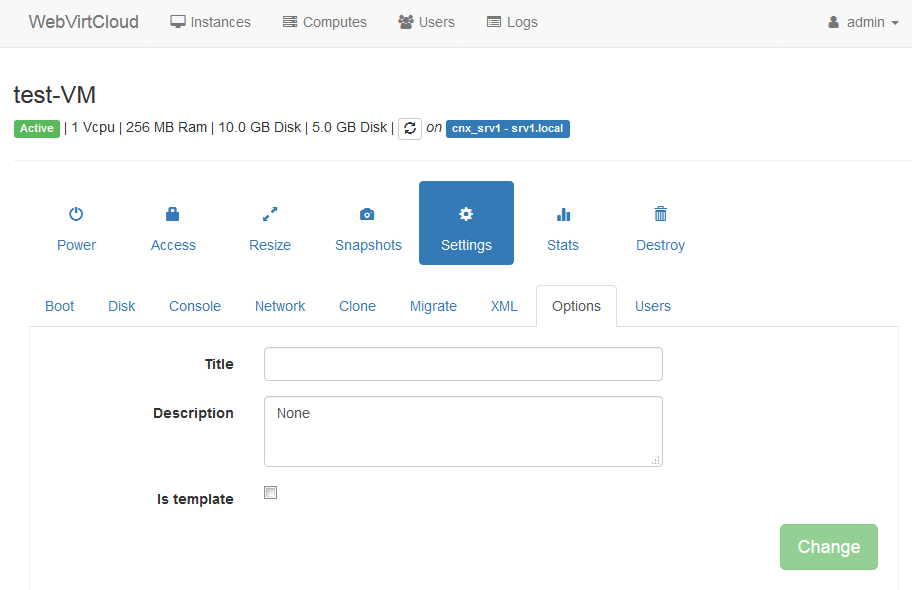Screen dimensions: 912x590
Task: Open Computes in the top navigation
Action: point(324,22)
